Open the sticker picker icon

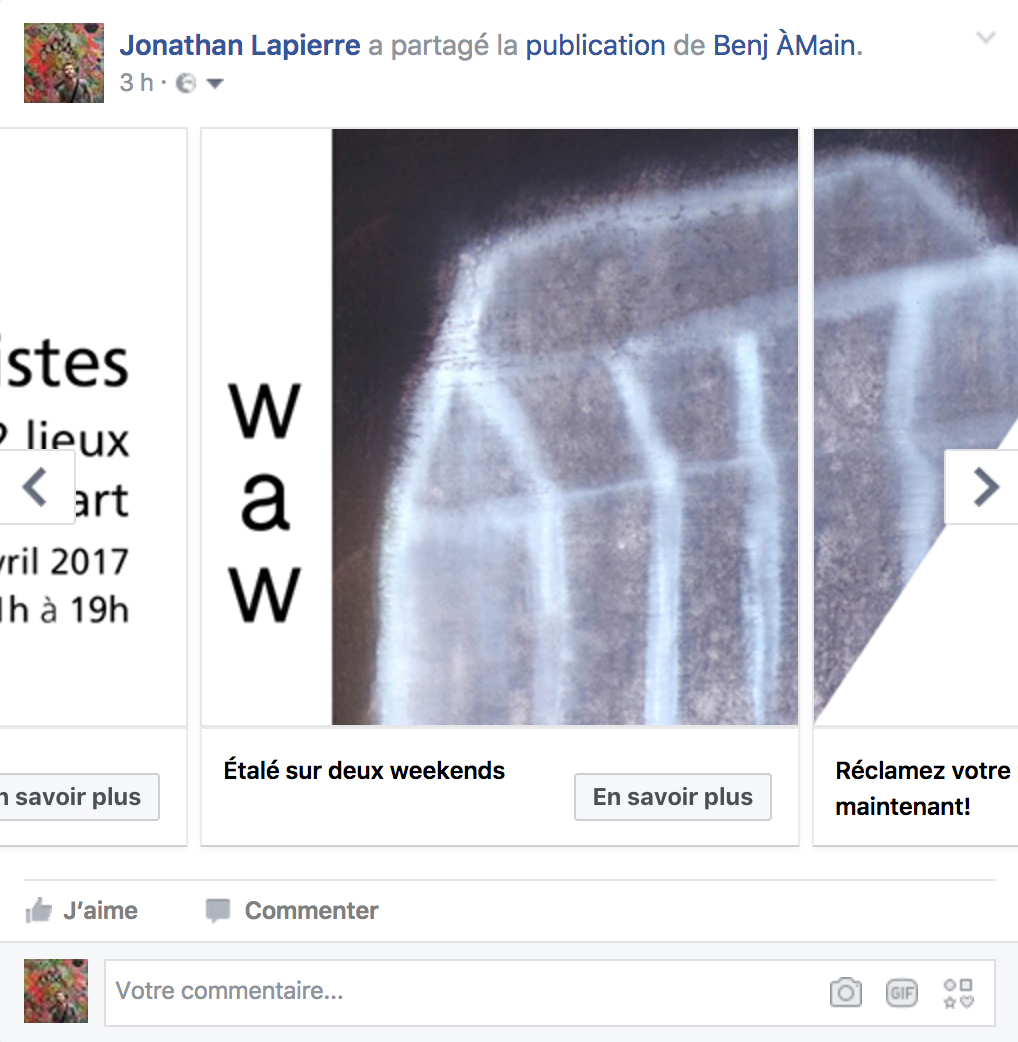958,993
